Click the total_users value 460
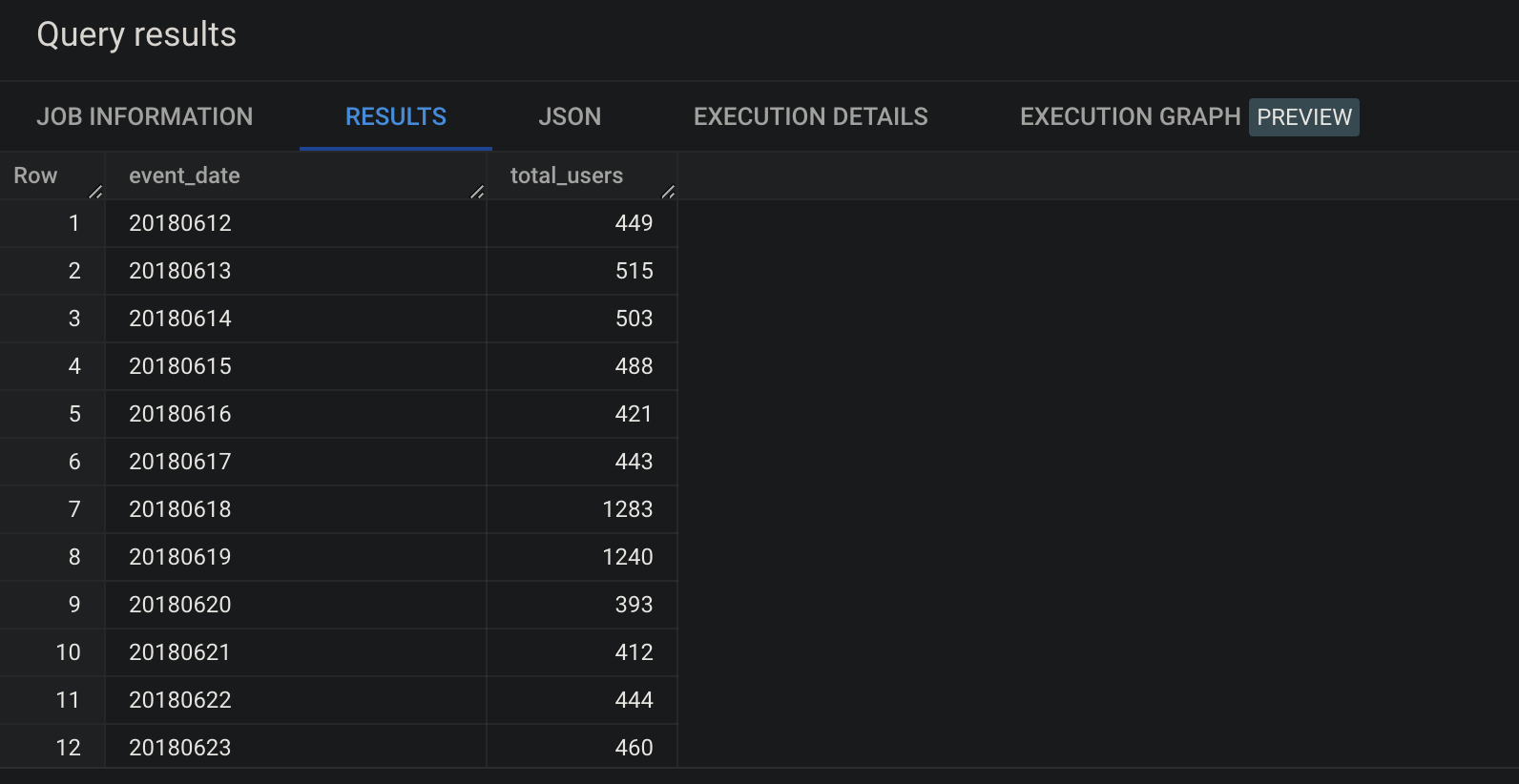 [x=634, y=748]
